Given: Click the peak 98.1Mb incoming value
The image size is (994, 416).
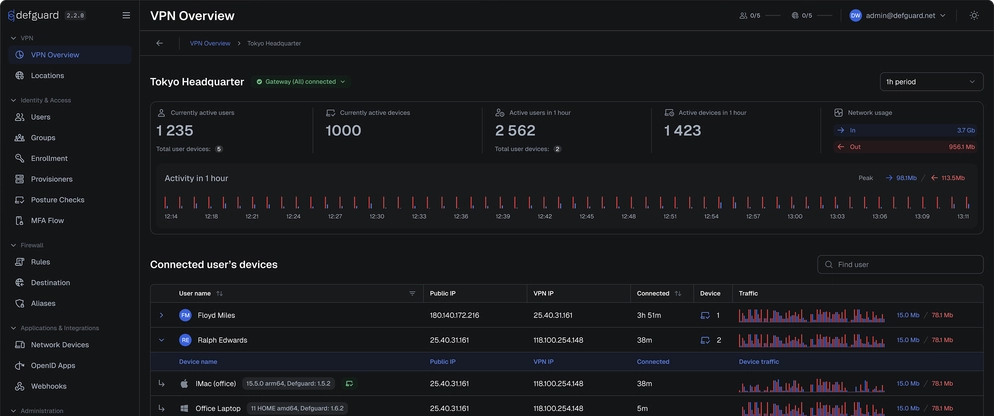Looking at the screenshot, I should click(x=907, y=178).
